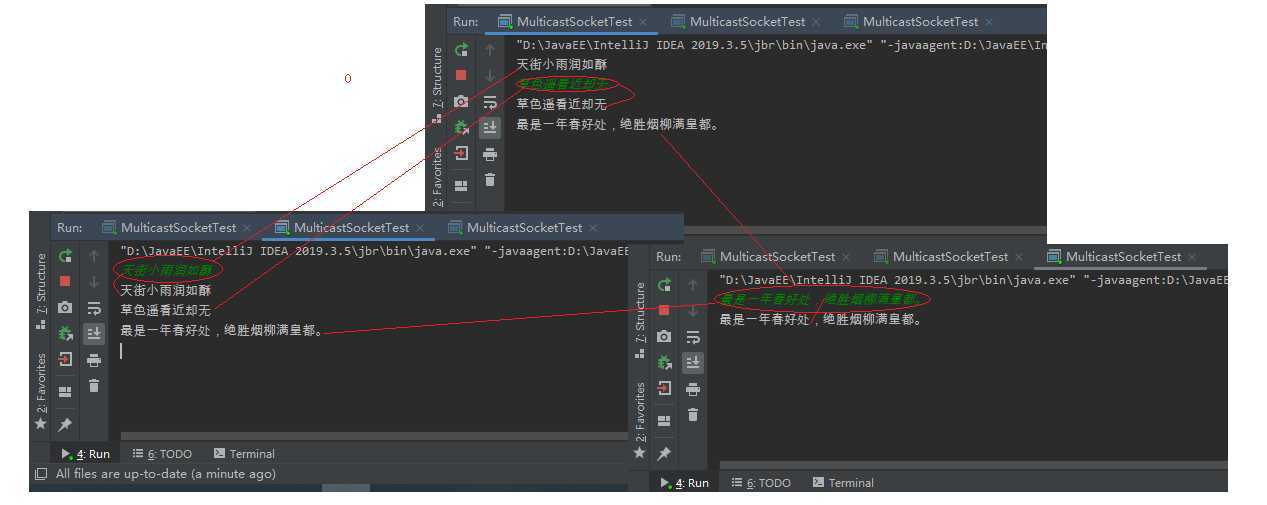The image size is (1267, 505).
Task: Click horizontal scrollbar in bottom-right window console
Action: coord(973,465)
